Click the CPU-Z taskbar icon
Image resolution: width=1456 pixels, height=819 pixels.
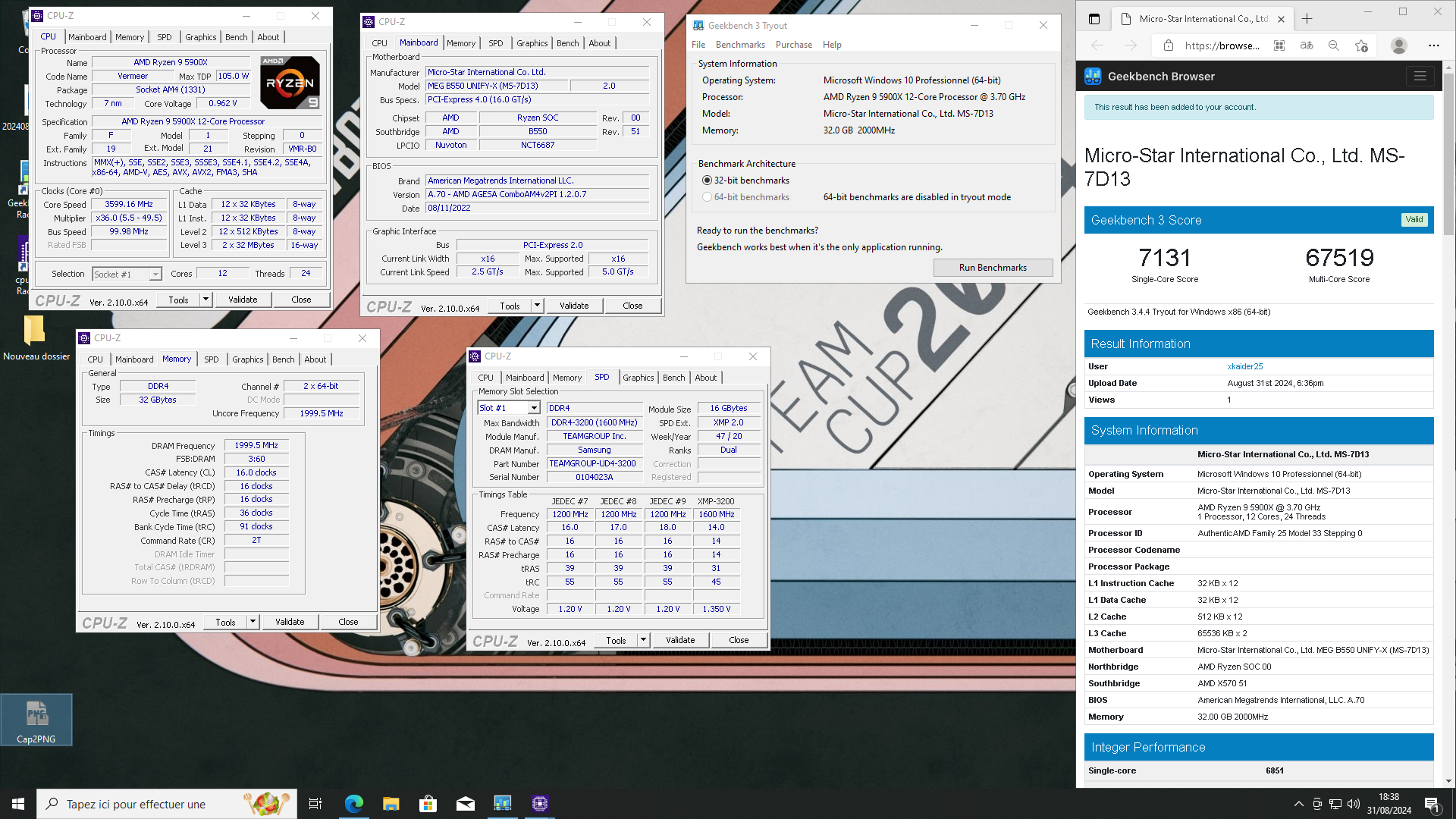point(539,804)
